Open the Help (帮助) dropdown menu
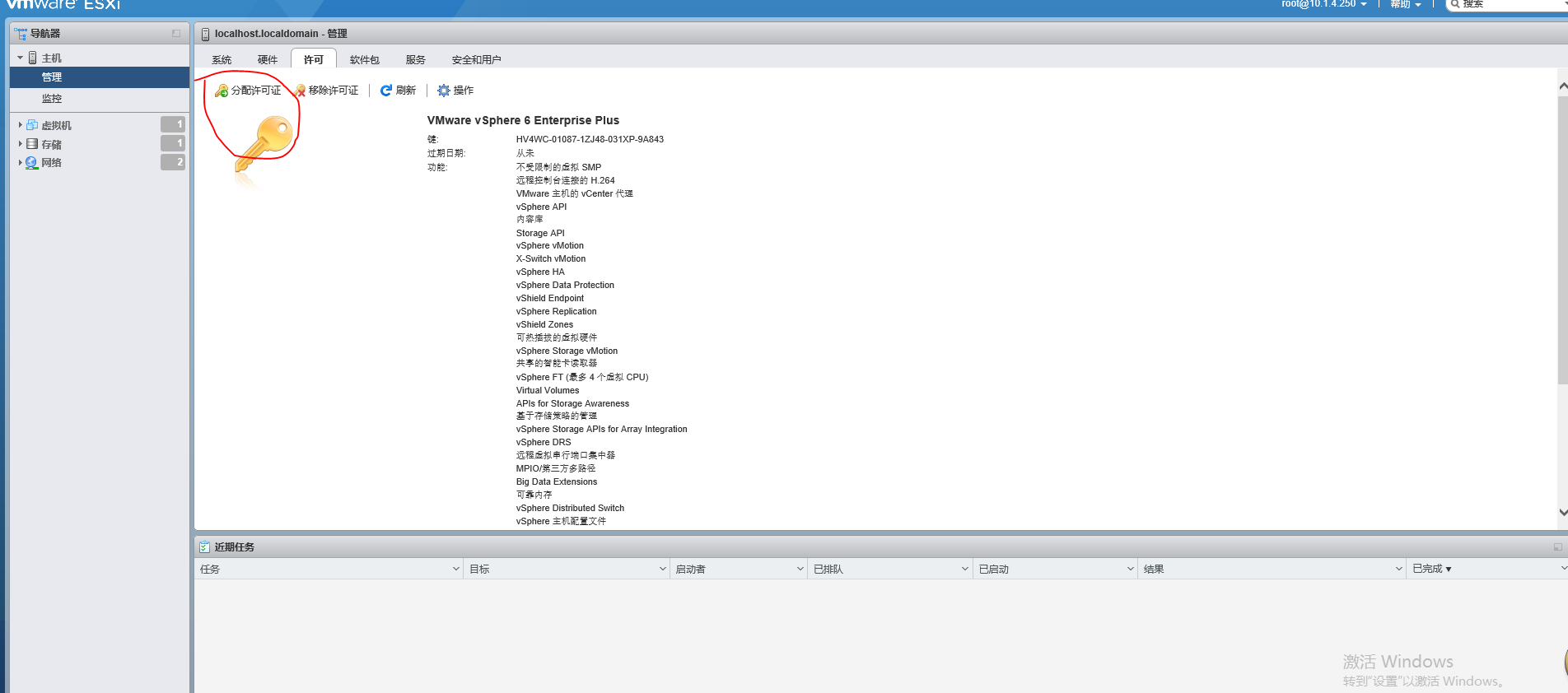This screenshot has height=693, width=1568. [1406, 4]
